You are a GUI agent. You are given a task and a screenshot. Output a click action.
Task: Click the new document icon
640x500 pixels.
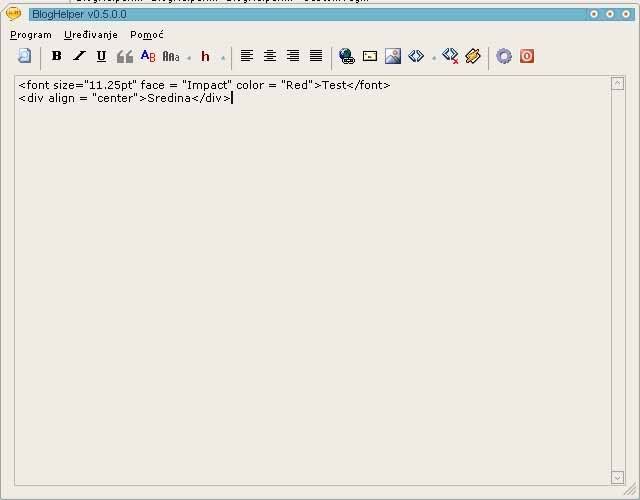25,56
